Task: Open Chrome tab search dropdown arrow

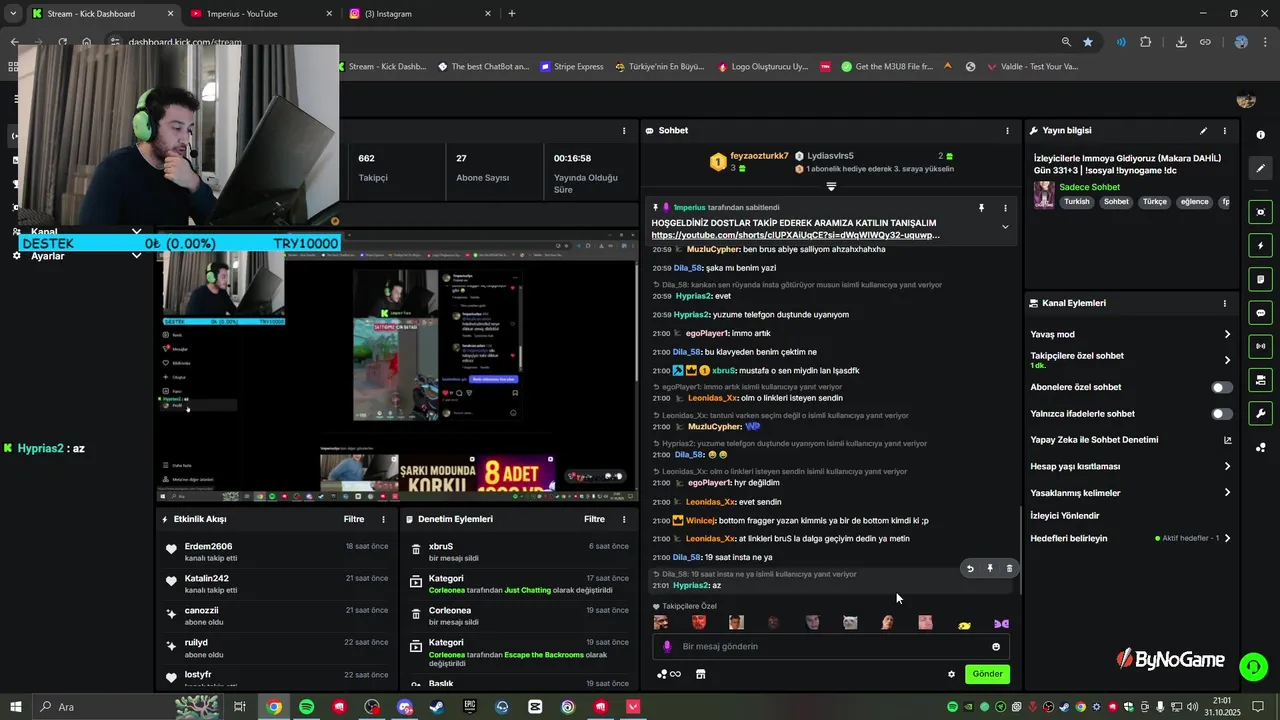Action: point(13,13)
